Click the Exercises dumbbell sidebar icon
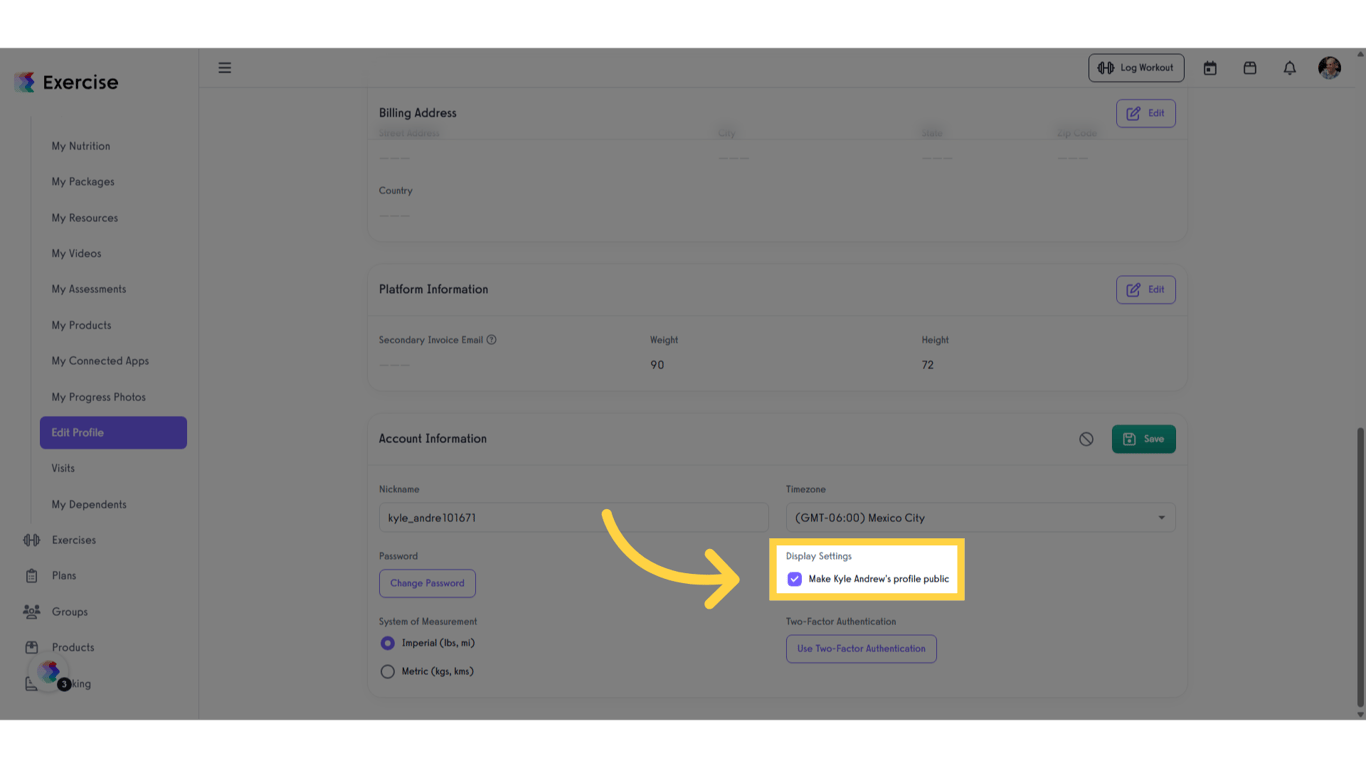The height and width of the screenshot is (768, 1366). (x=32, y=540)
